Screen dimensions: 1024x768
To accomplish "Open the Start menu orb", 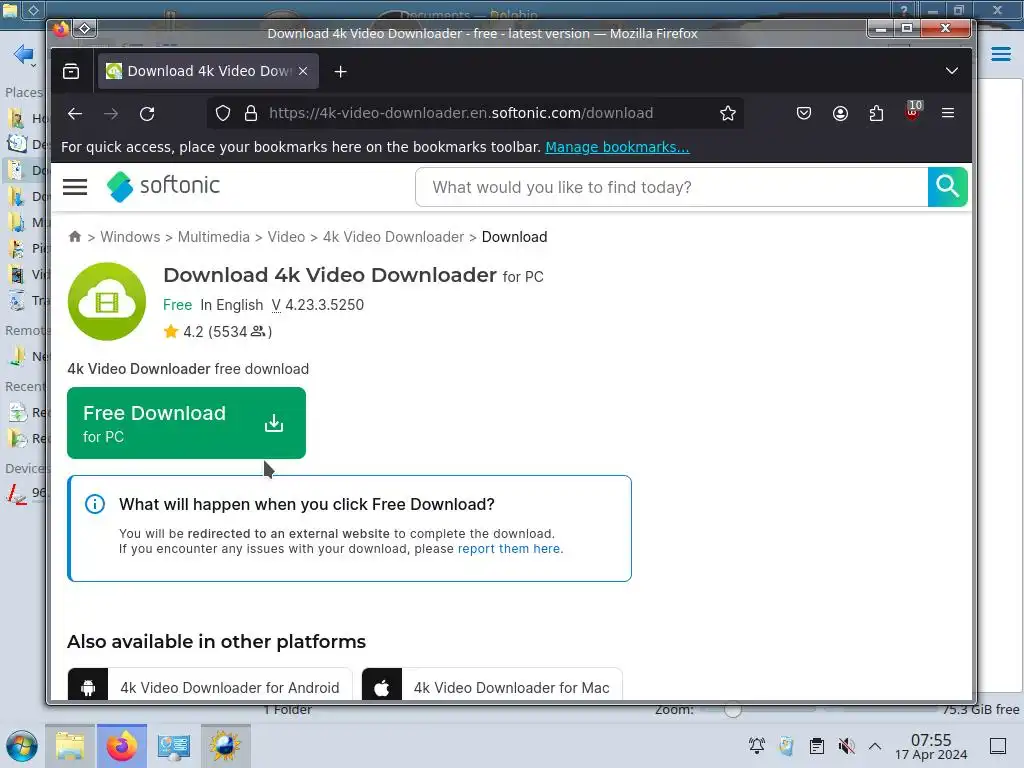I will coord(22,746).
